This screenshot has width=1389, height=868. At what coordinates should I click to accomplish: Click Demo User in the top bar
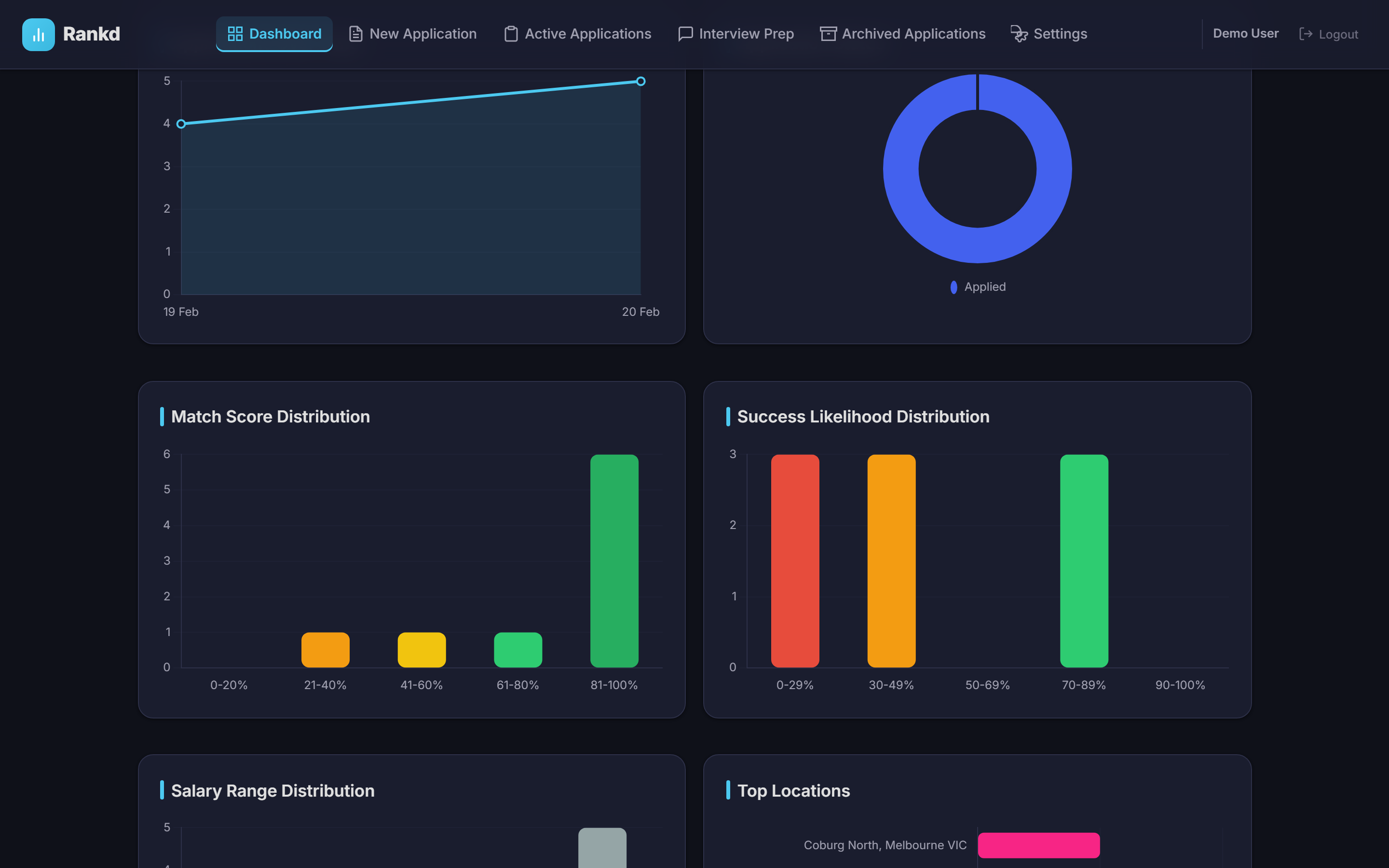click(1245, 33)
